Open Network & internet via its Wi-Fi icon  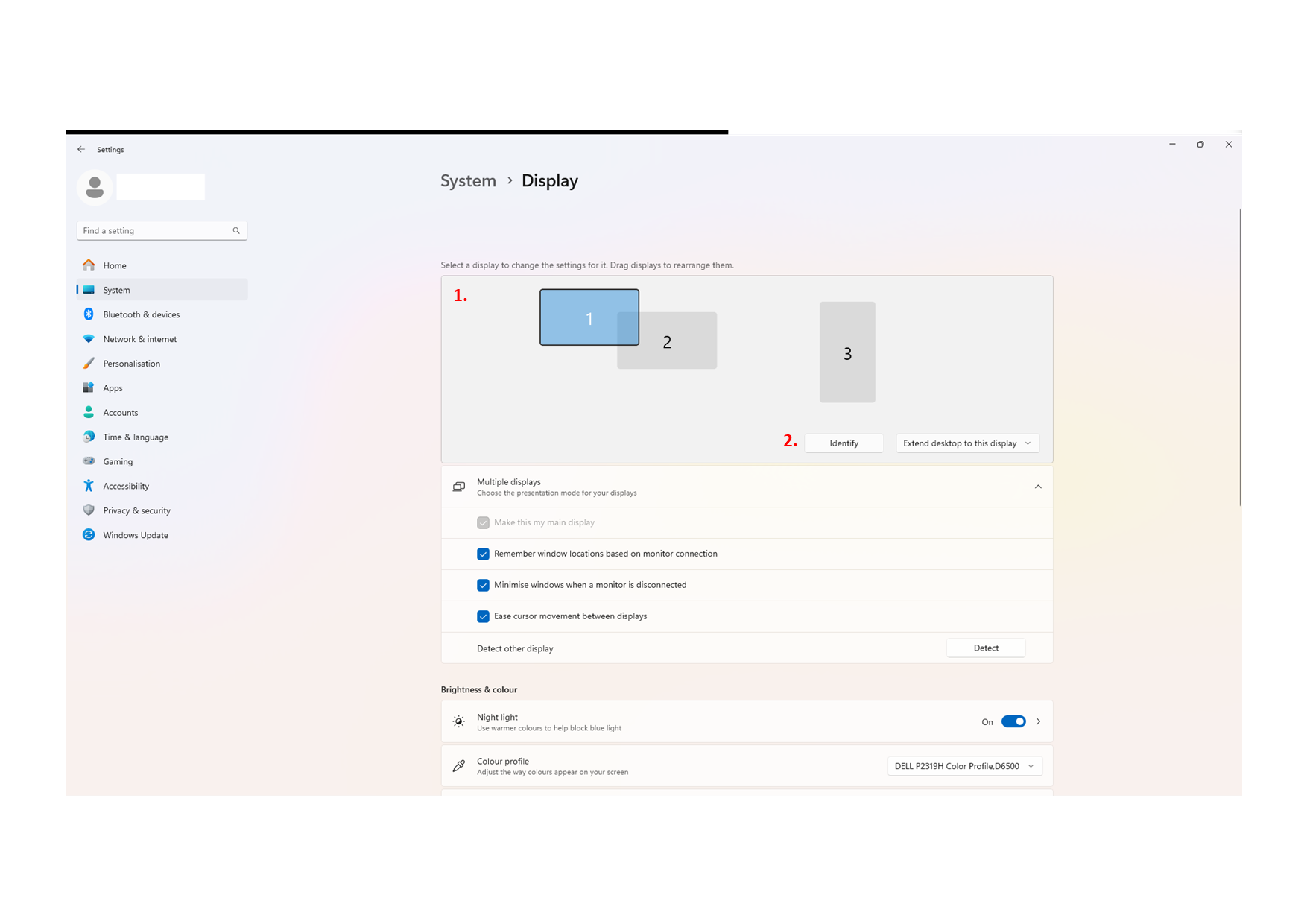point(89,339)
